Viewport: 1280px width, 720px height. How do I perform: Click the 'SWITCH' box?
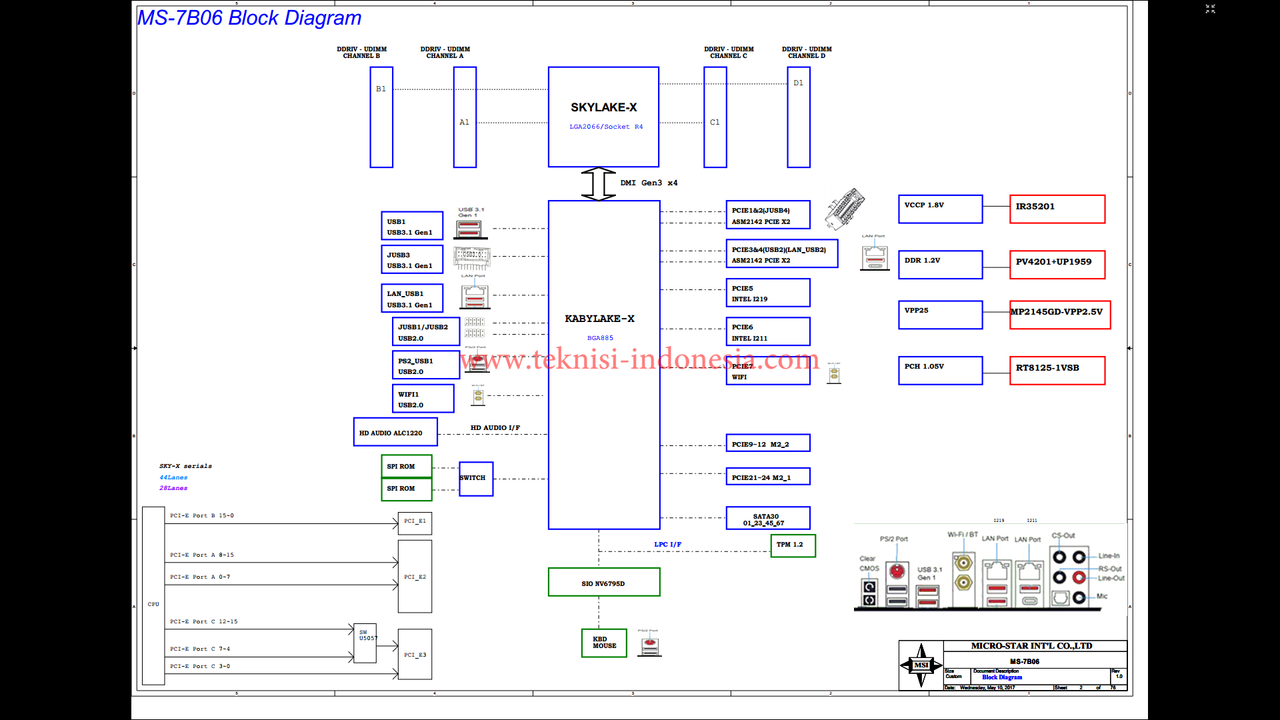[476, 478]
